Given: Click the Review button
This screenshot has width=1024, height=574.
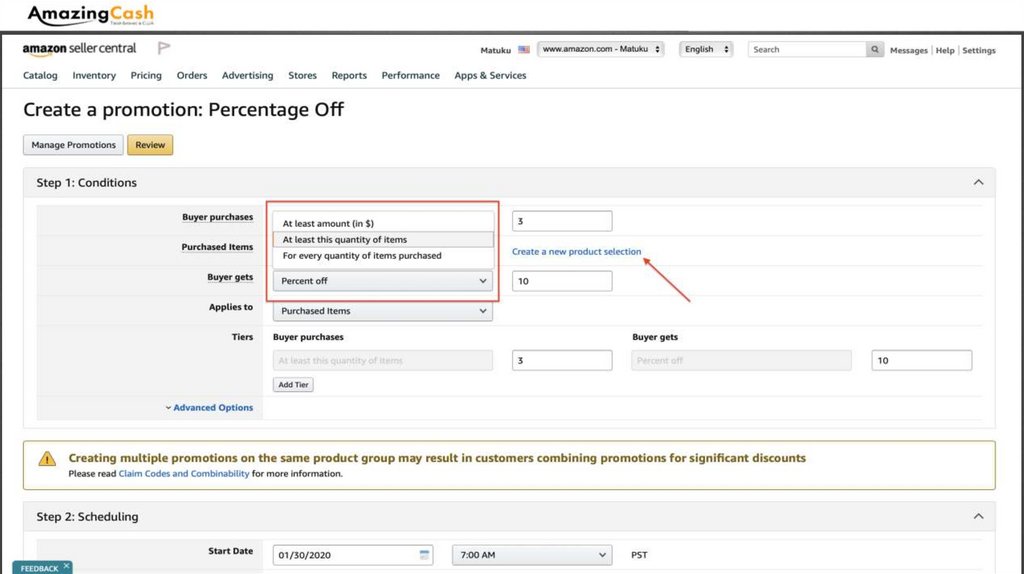Looking at the screenshot, I should tap(150, 145).
